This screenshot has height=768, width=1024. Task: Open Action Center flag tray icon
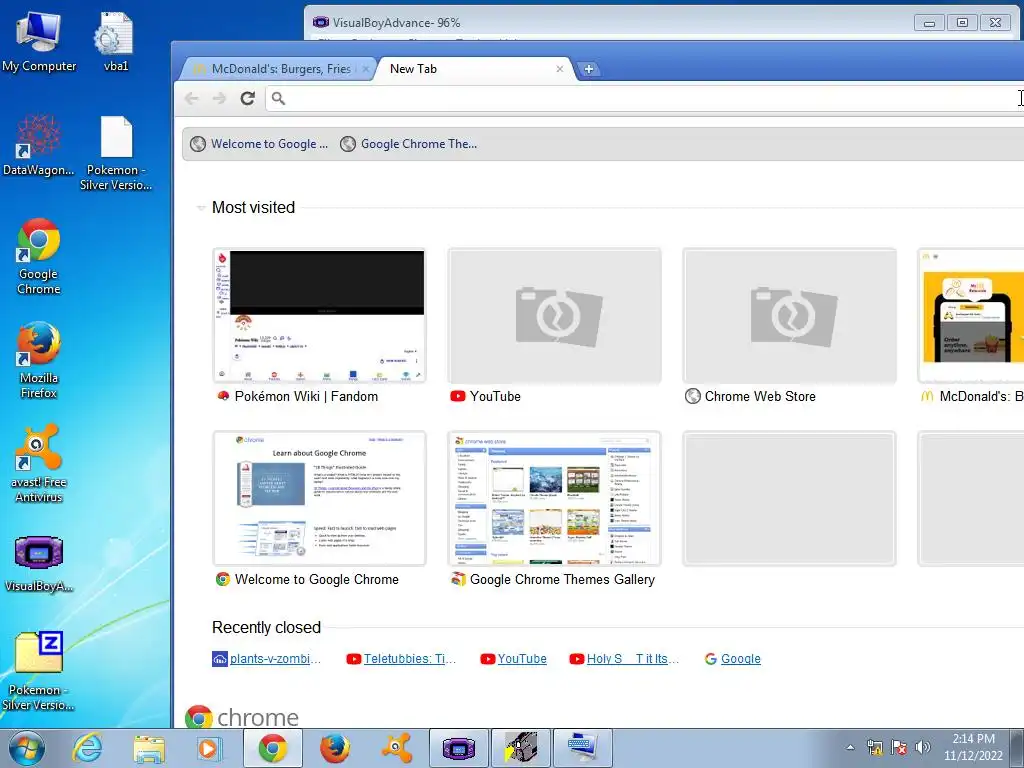click(899, 748)
